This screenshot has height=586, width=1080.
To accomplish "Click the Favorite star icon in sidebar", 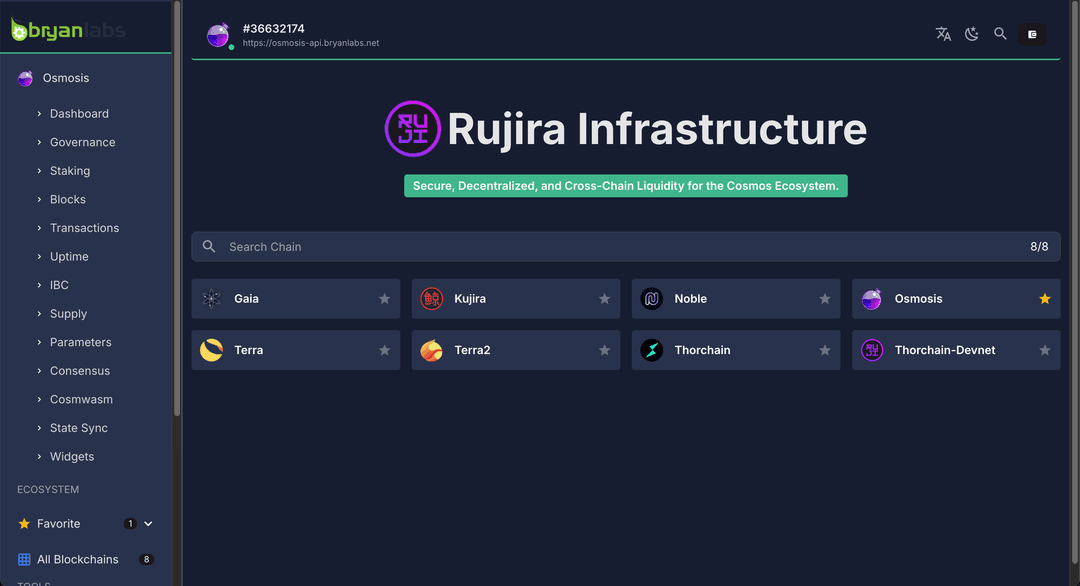I will tap(24, 523).
